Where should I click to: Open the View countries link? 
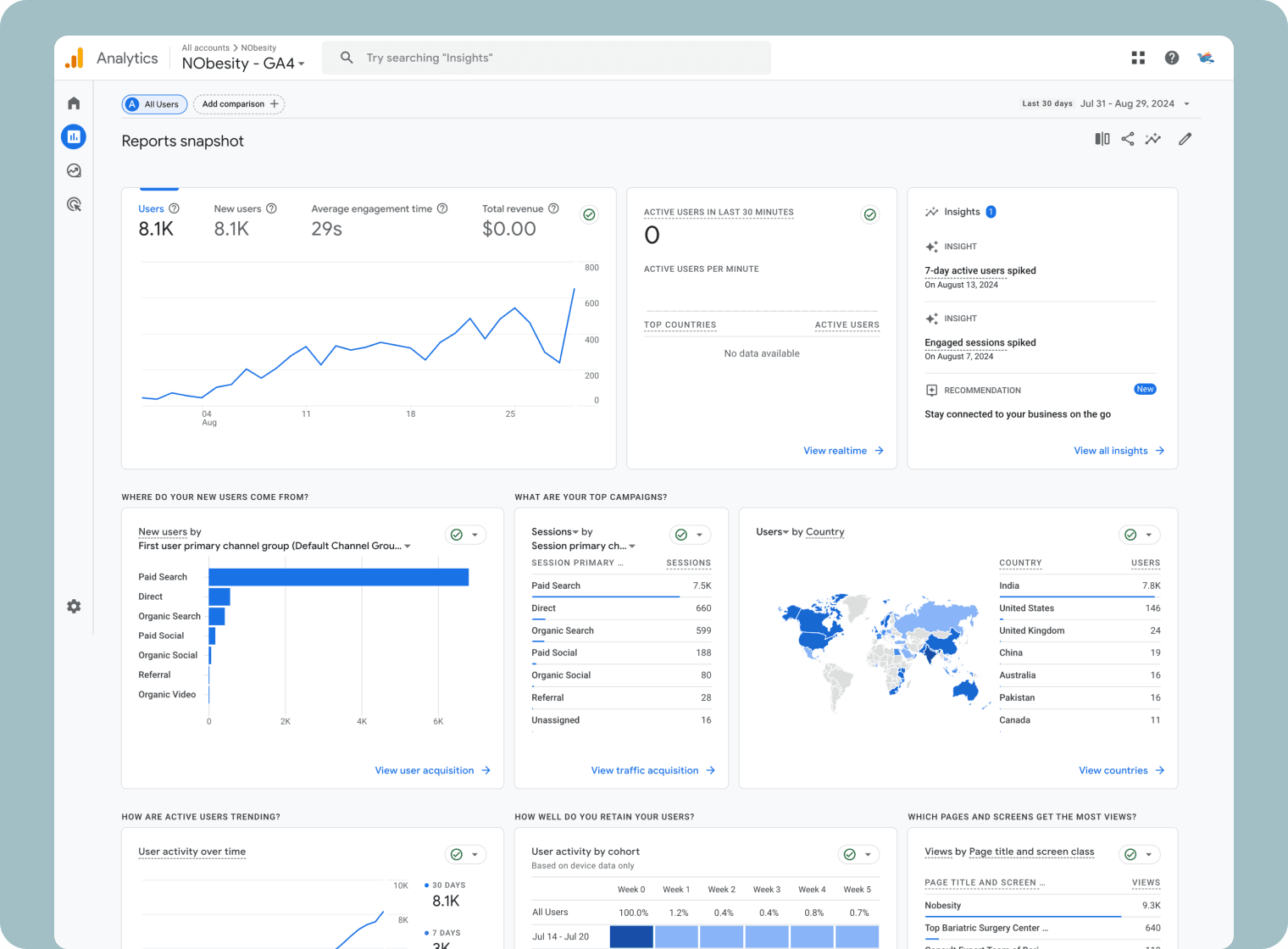1121,770
